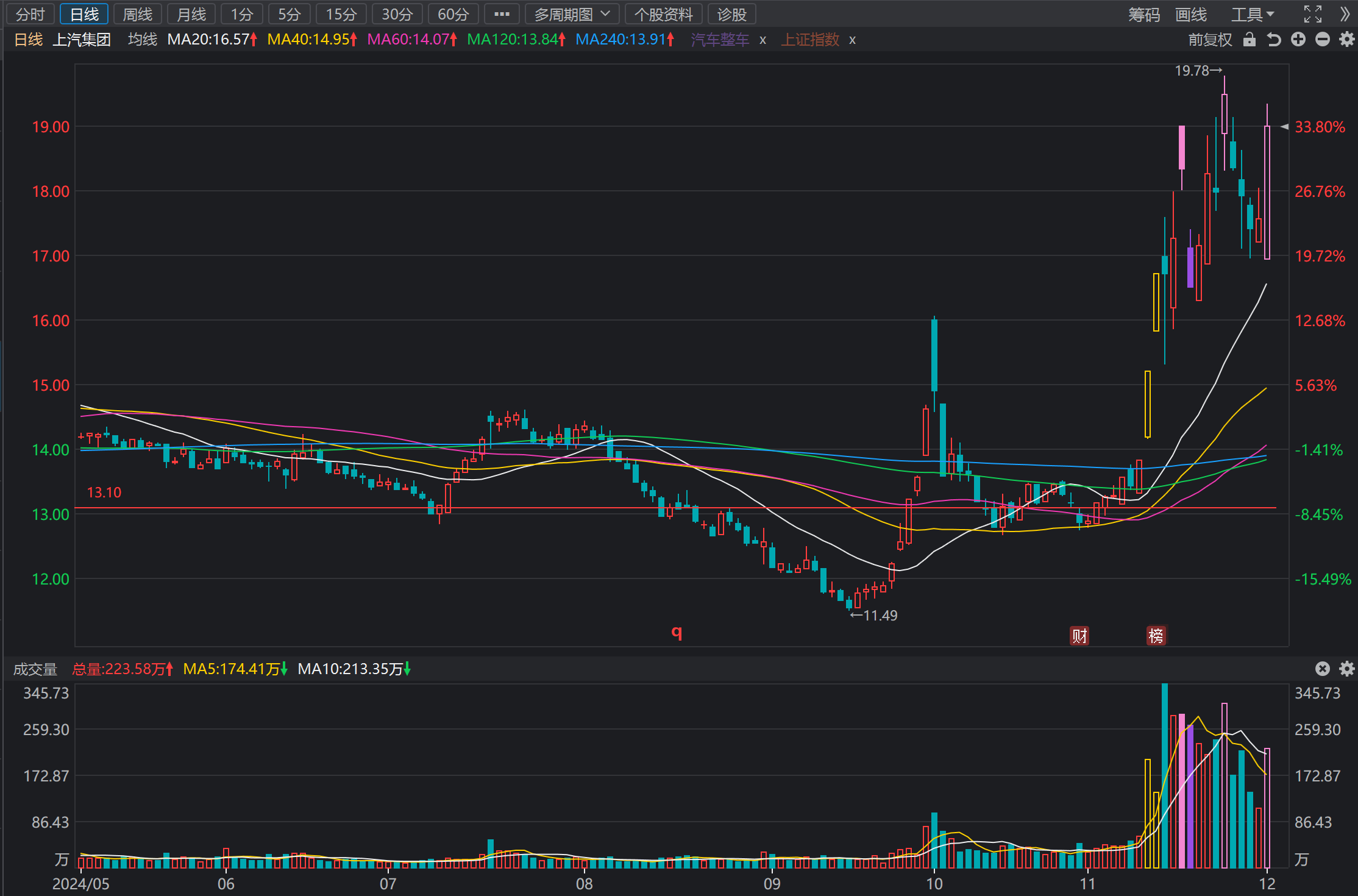Click the 成交量 indicator label
Viewport: 1358px width, 896px height.
pos(35,669)
